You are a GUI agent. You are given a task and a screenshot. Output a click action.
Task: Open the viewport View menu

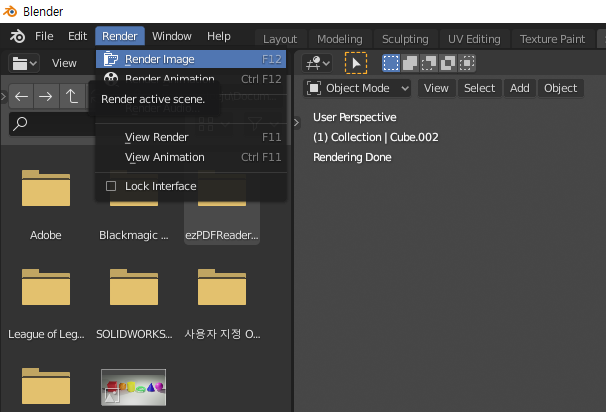pyautogui.click(x=436, y=89)
